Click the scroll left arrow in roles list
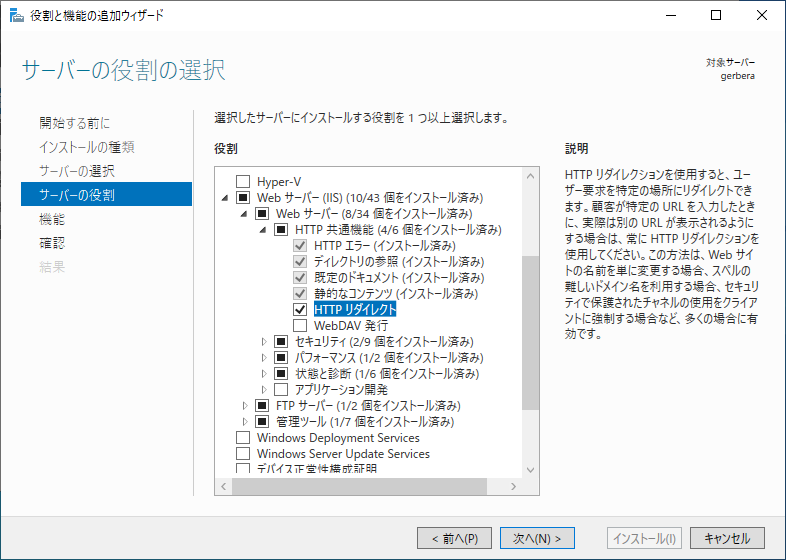The height and width of the screenshot is (560, 786). (x=224, y=486)
